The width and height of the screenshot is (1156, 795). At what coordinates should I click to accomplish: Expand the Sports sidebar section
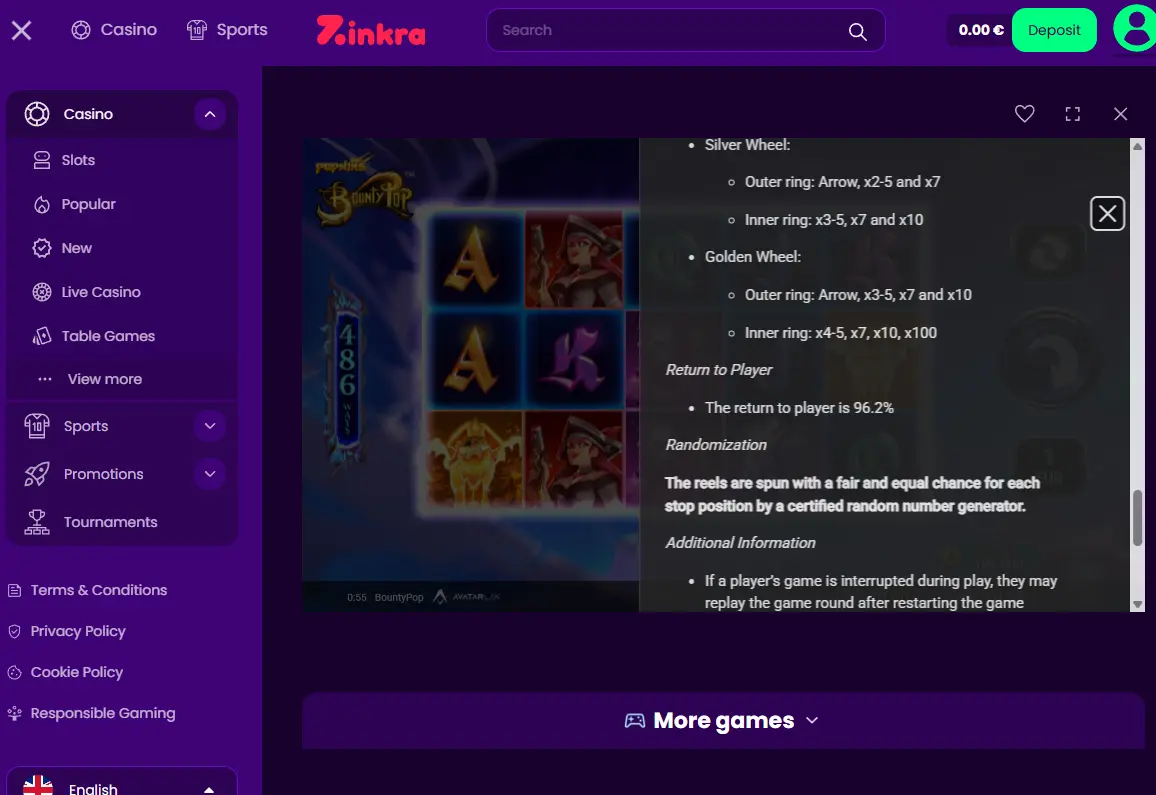click(210, 426)
